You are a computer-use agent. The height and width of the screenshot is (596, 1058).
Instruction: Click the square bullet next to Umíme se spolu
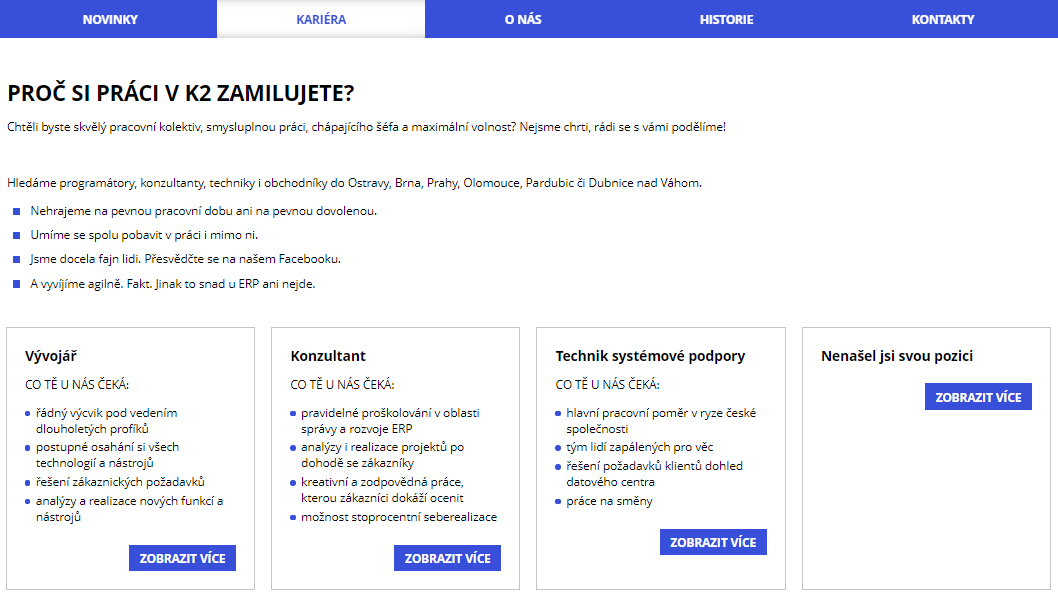click(16, 235)
